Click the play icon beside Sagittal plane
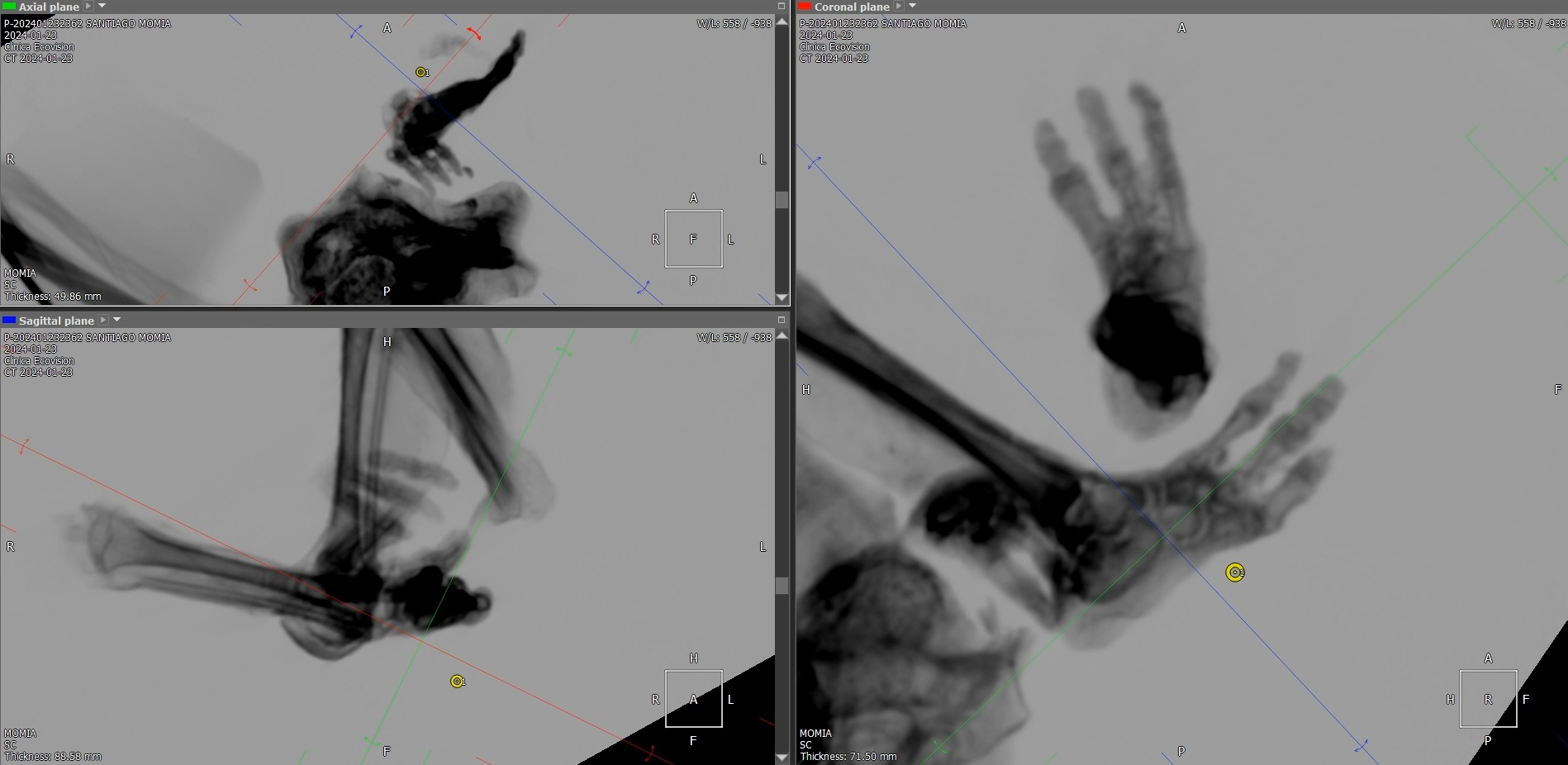 click(x=103, y=320)
